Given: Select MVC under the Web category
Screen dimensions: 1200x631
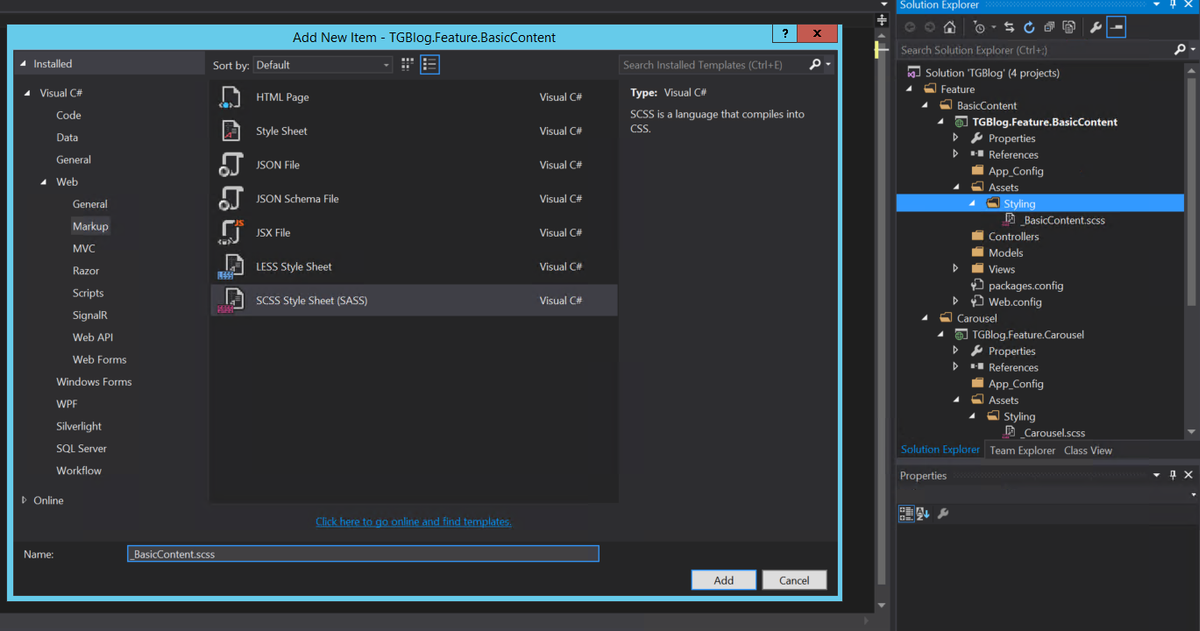Looking at the screenshot, I should (x=84, y=248).
